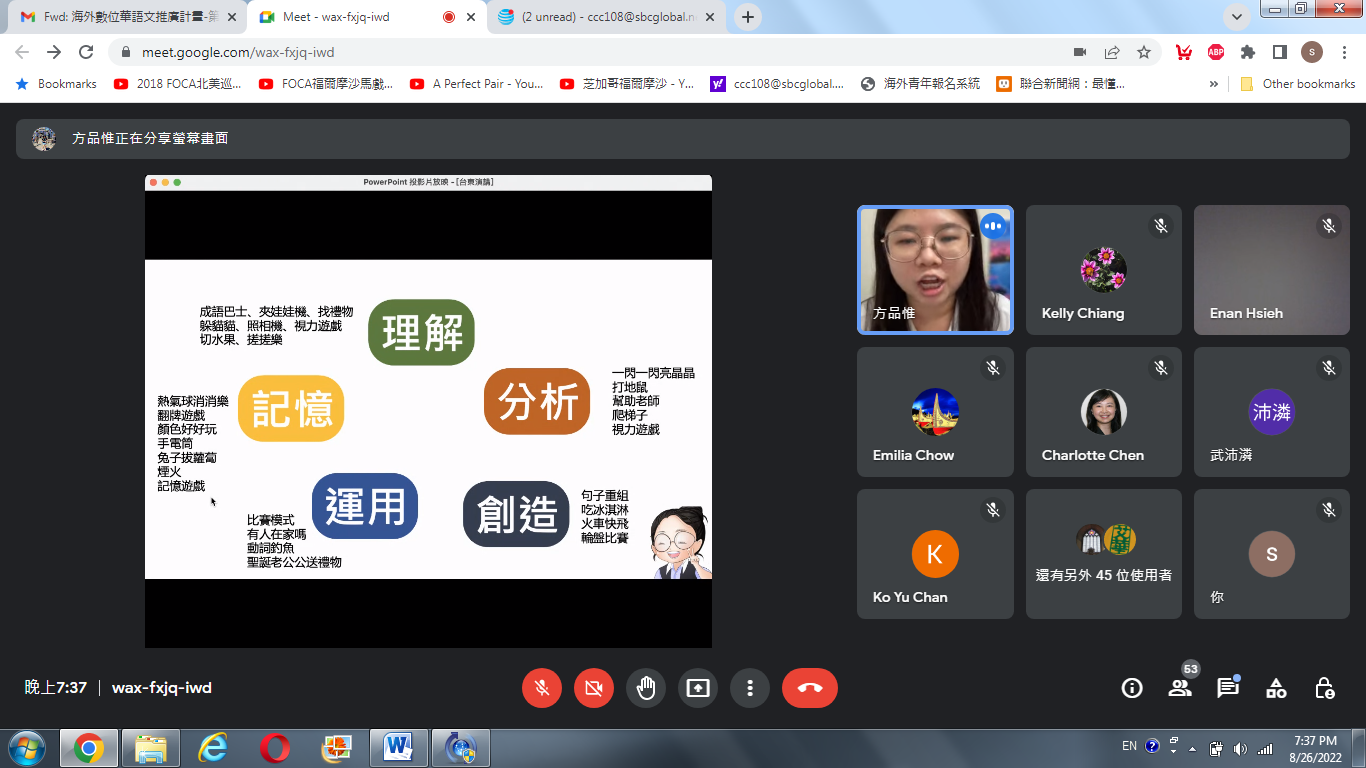Open the Chrome browser menu
The image size is (1366, 768).
click(1345, 51)
